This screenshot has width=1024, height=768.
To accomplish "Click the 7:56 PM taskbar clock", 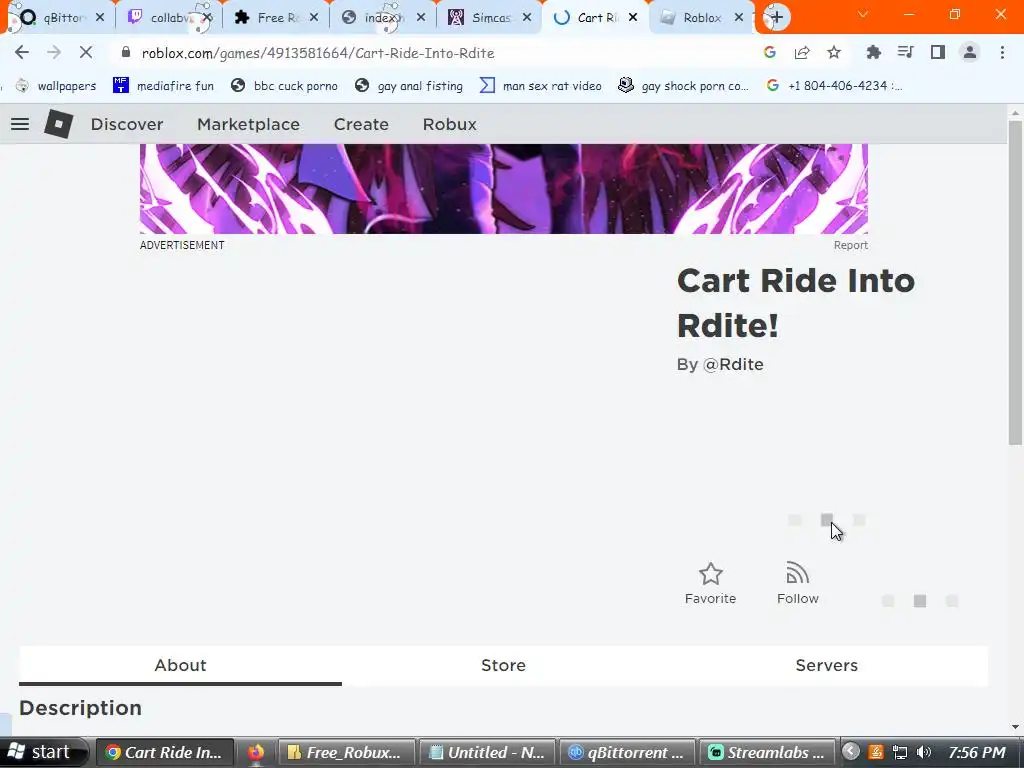I will [x=977, y=752].
